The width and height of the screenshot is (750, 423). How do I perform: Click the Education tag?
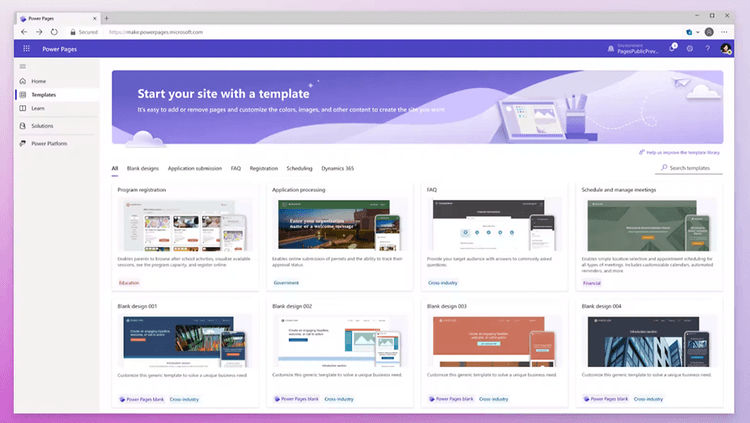point(129,283)
